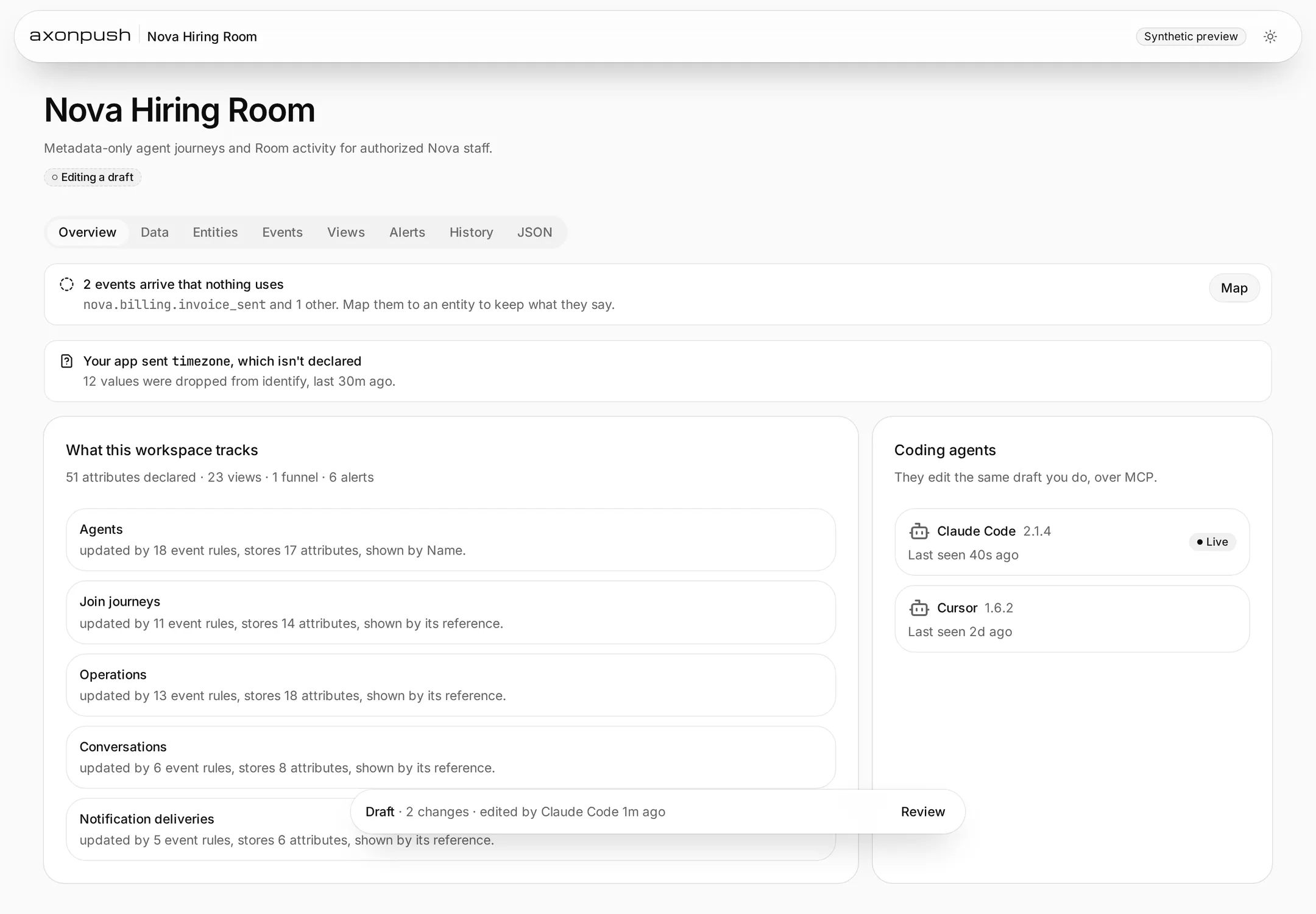This screenshot has width=1316, height=914.
Task: Click the 'Coding agents' heading
Action: point(945,450)
